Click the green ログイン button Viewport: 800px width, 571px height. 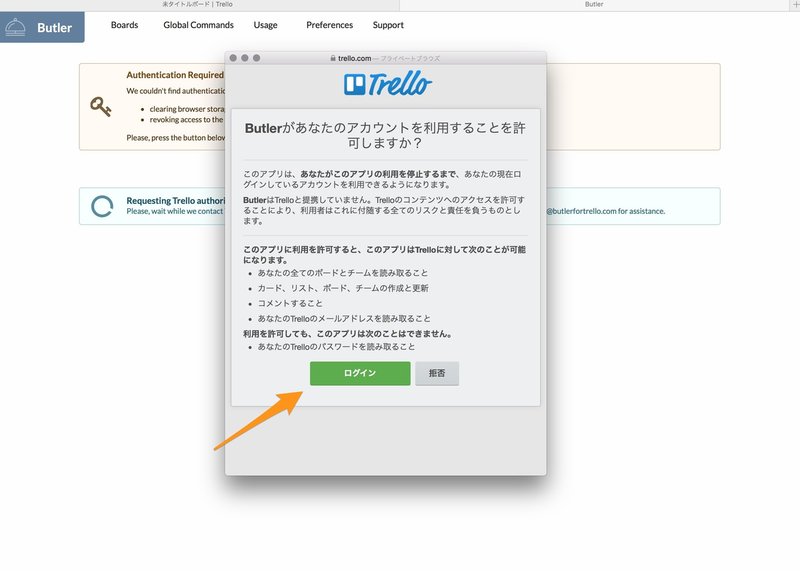[360, 374]
